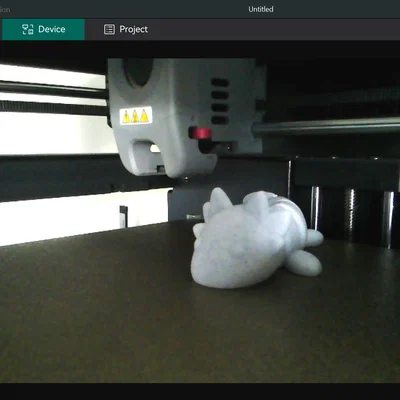Screen dimensions: 400x400
Task: Click the Device tab icon
Action: pyautogui.click(x=28, y=29)
